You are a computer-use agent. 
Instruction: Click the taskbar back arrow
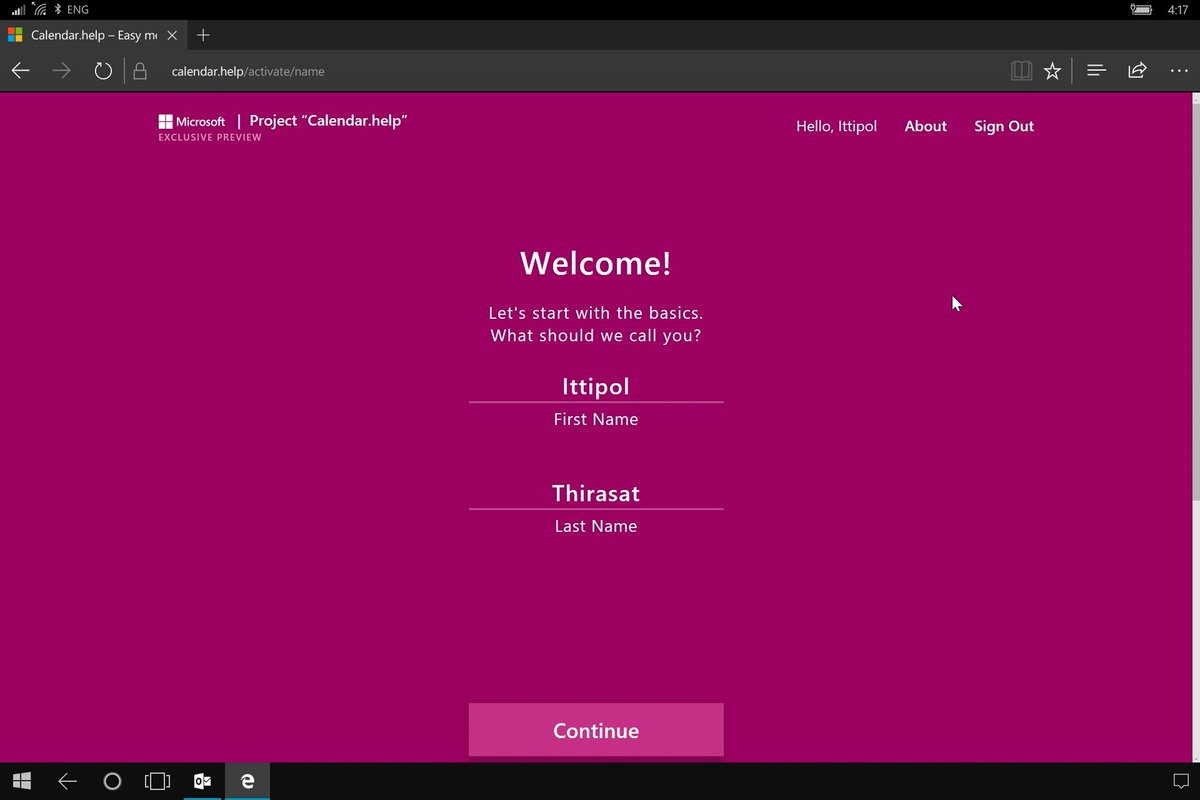(x=67, y=781)
